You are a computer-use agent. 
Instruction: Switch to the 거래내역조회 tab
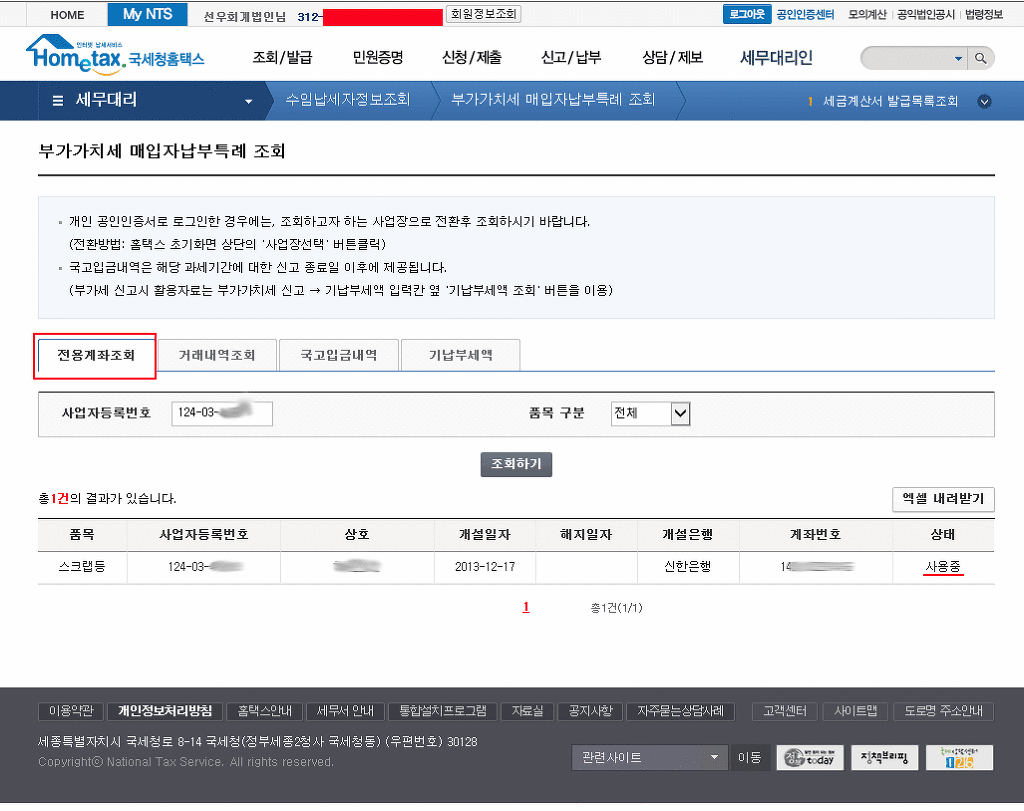point(217,355)
